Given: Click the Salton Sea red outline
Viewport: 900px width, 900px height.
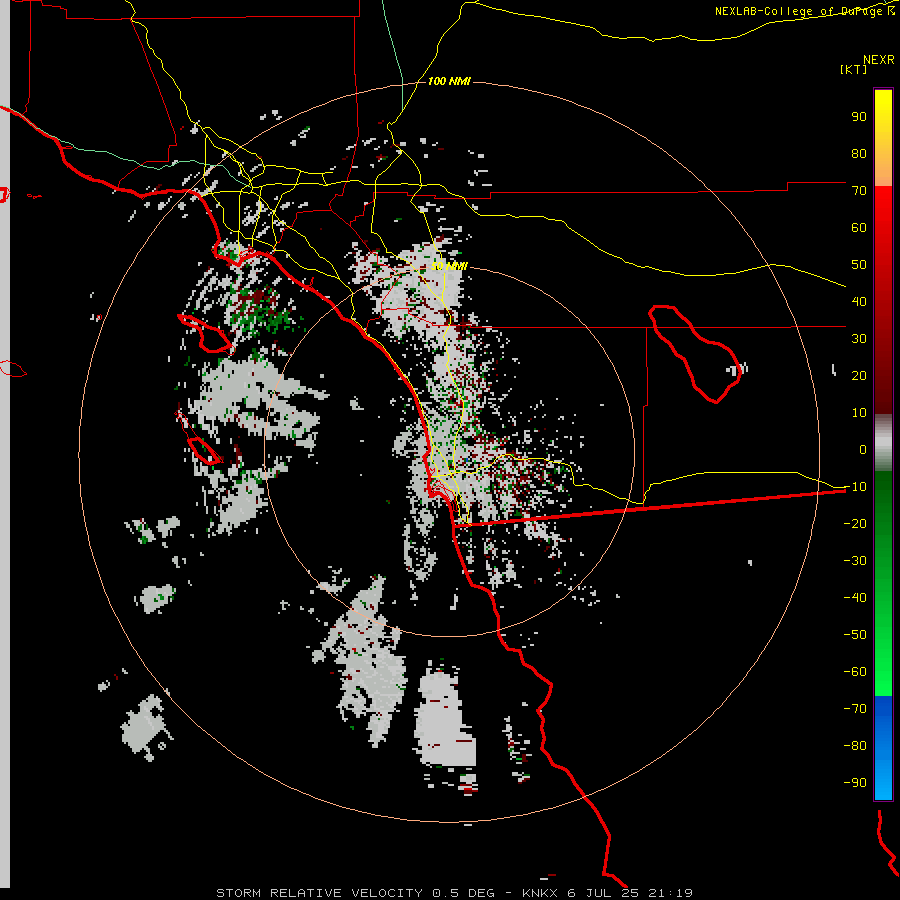Looking at the screenshot, I should (x=697, y=354).
